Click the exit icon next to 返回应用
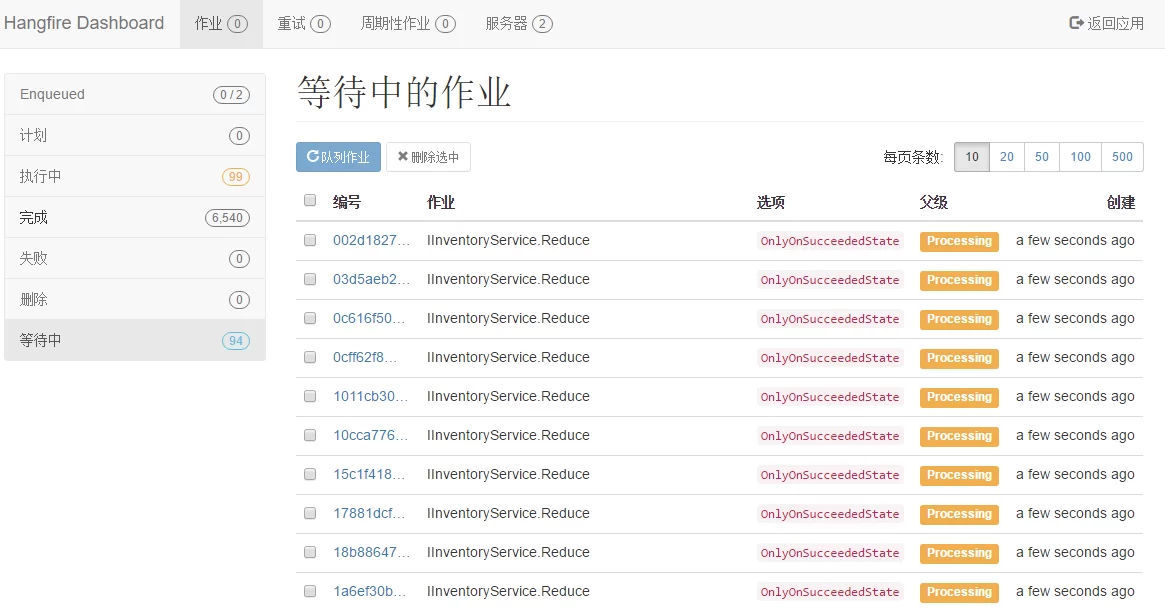Image resolution: width=1165 pixels, height=612 pixels. (1075, 22)
